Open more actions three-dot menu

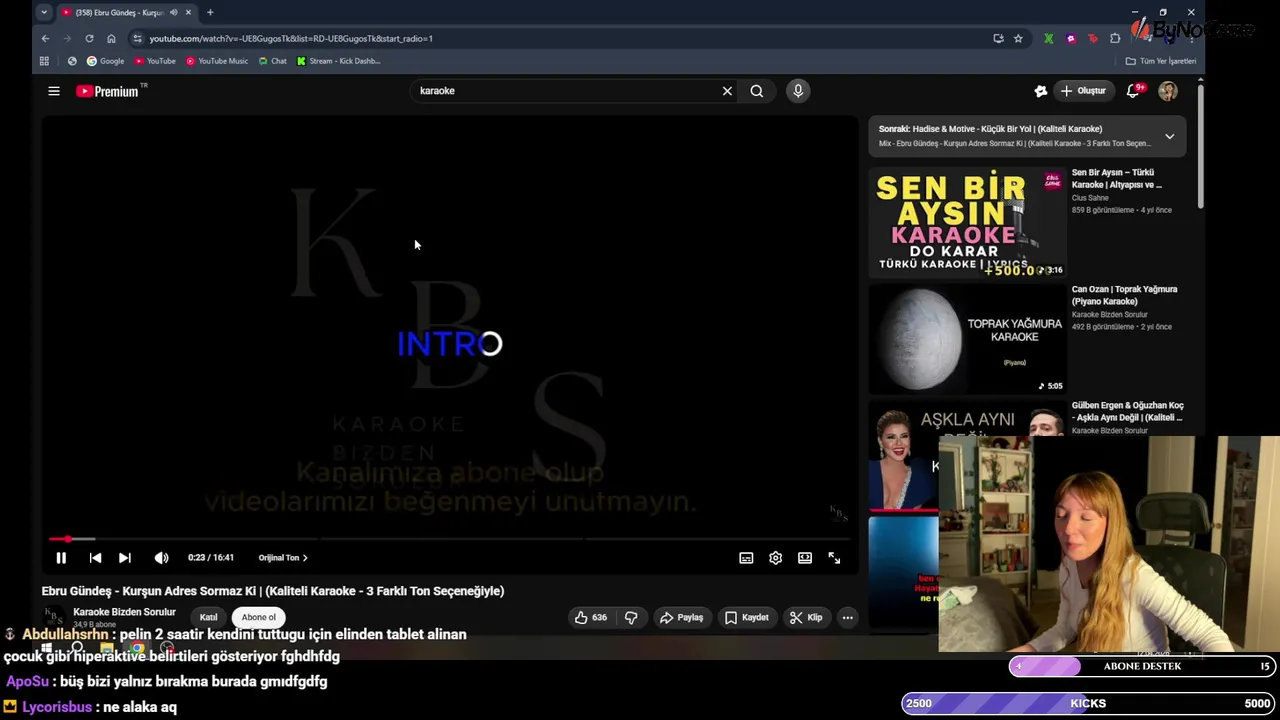tap(848, 618)
